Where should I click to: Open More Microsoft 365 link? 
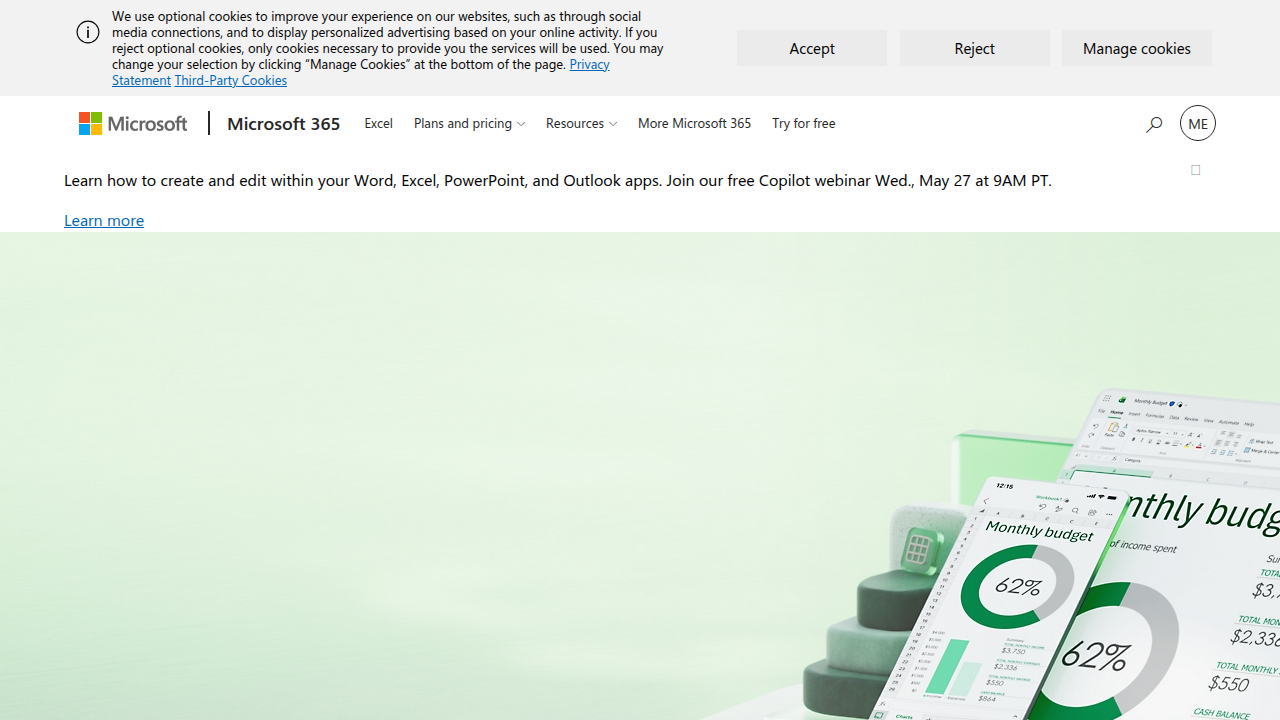click(x=694, y=123)
